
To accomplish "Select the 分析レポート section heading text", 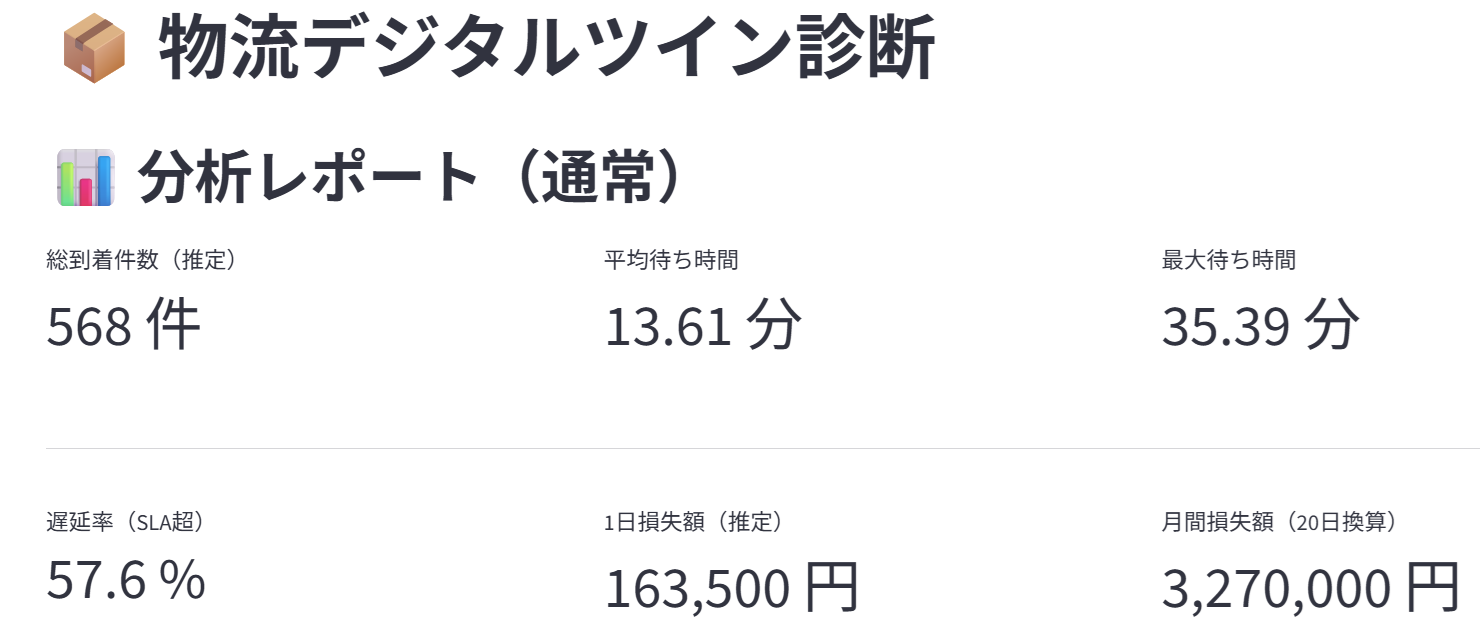I will [309, 178].
